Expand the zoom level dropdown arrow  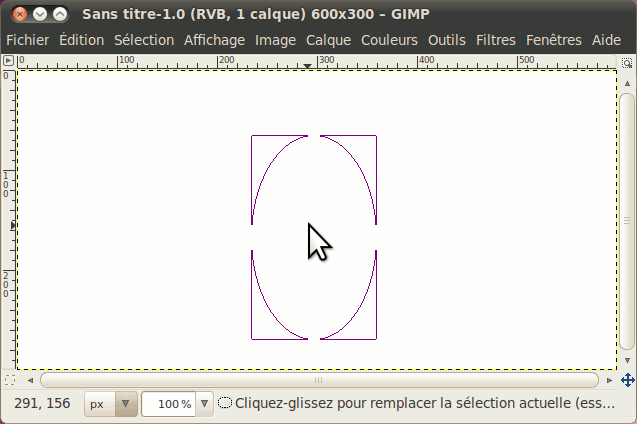(205, 404)
